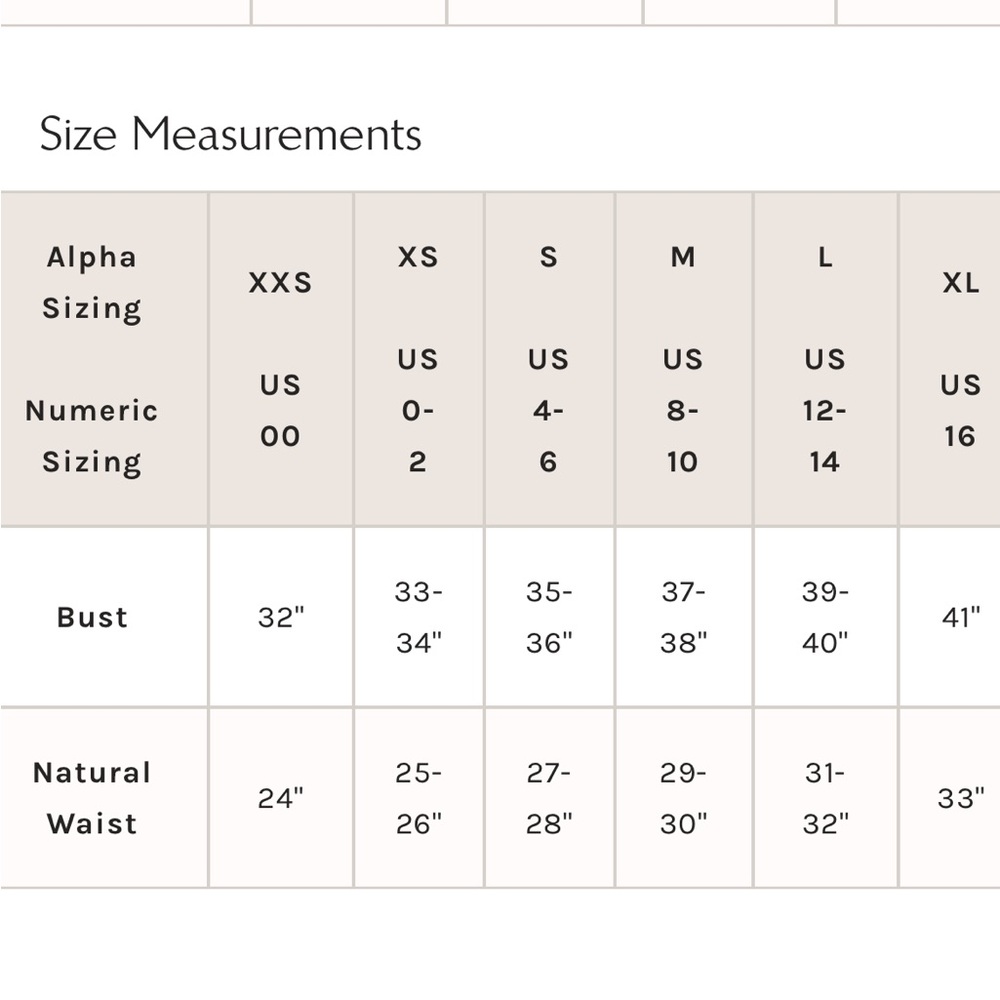
Task: Click the 24" natural waist cell
Action: 281,798
